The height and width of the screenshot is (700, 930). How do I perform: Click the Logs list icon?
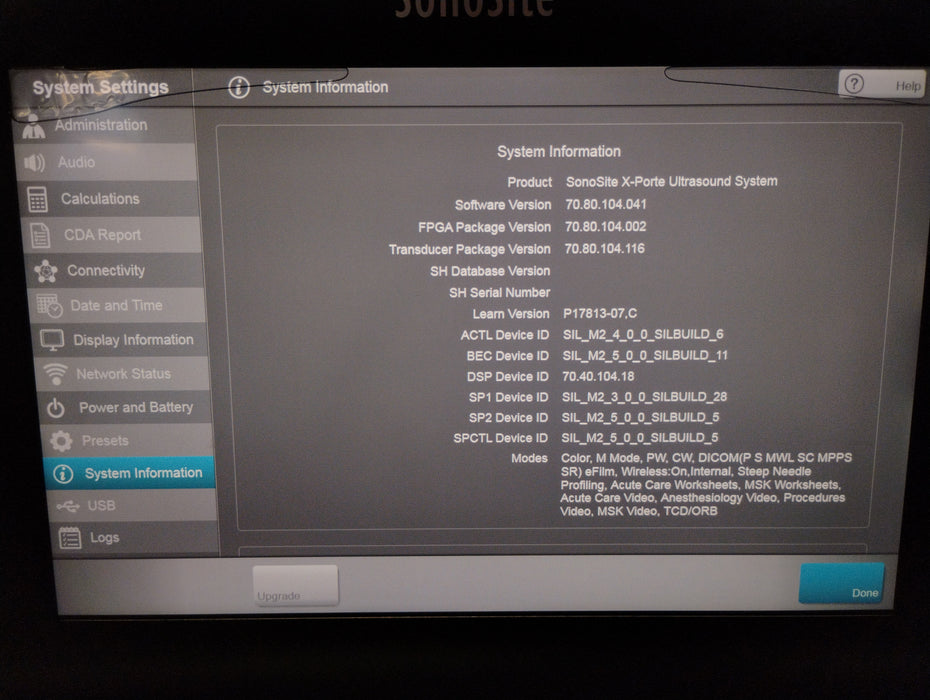pos(70,538)
